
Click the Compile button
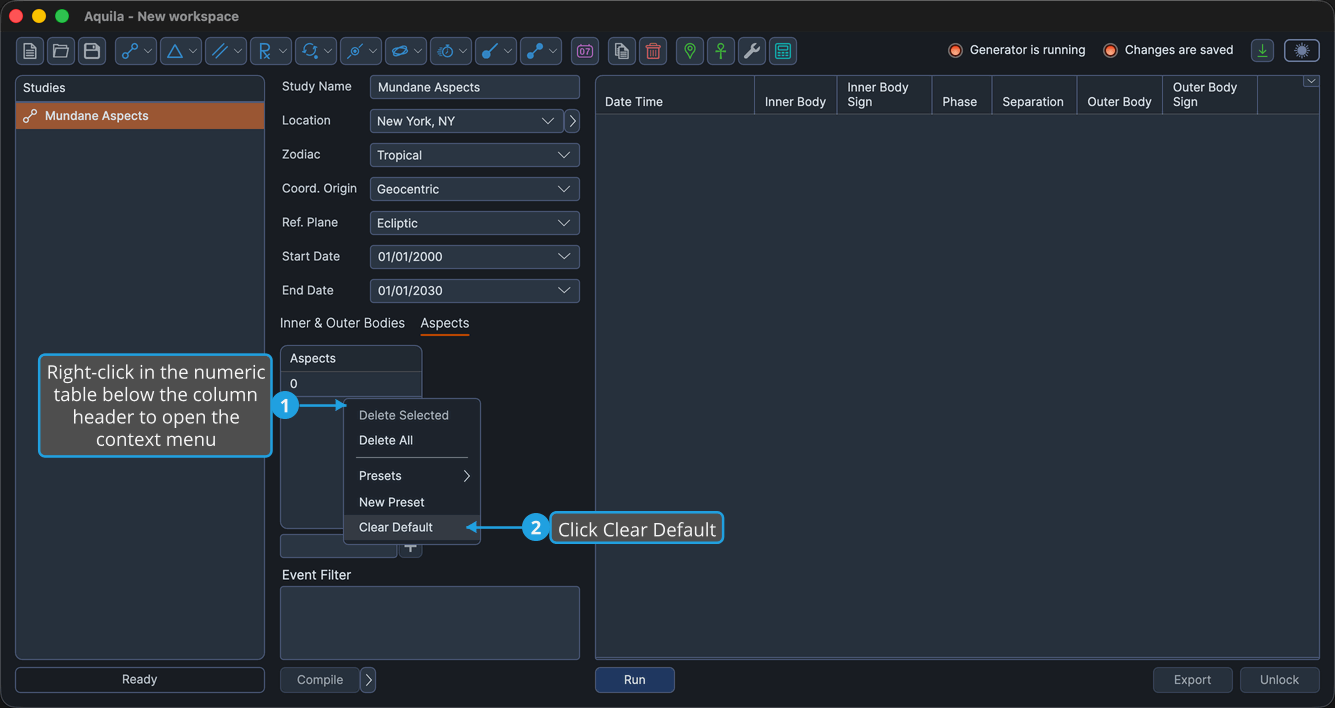click(x=320, y=680)
